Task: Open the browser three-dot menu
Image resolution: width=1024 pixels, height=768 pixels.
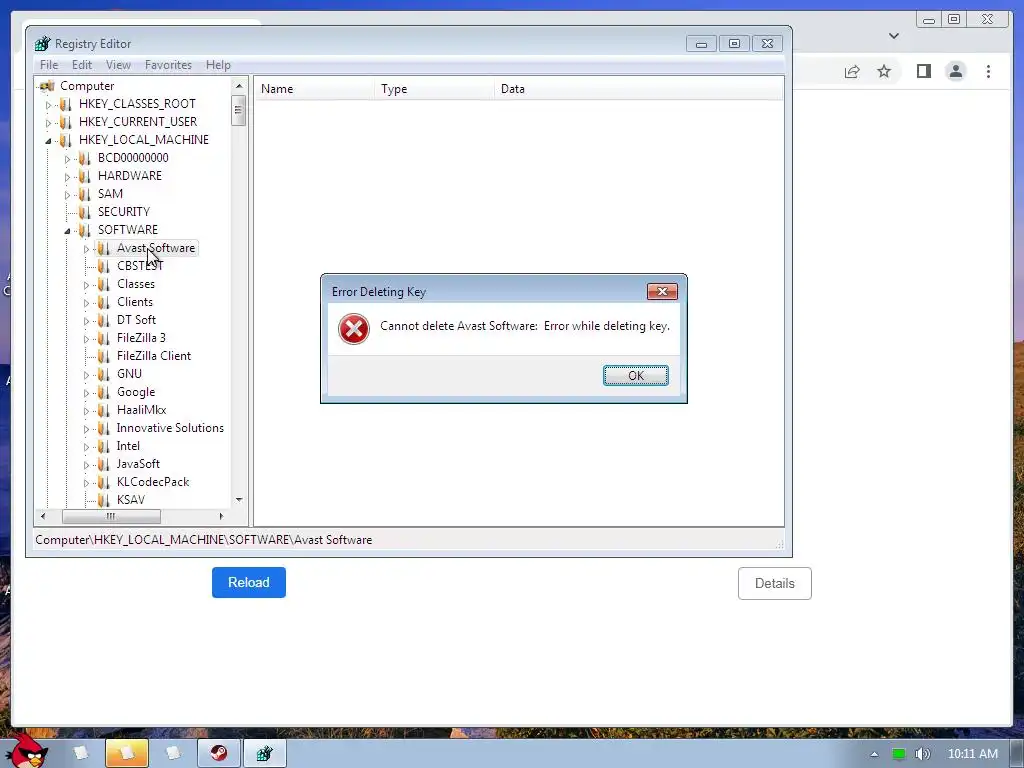Action: coord(988,71)
